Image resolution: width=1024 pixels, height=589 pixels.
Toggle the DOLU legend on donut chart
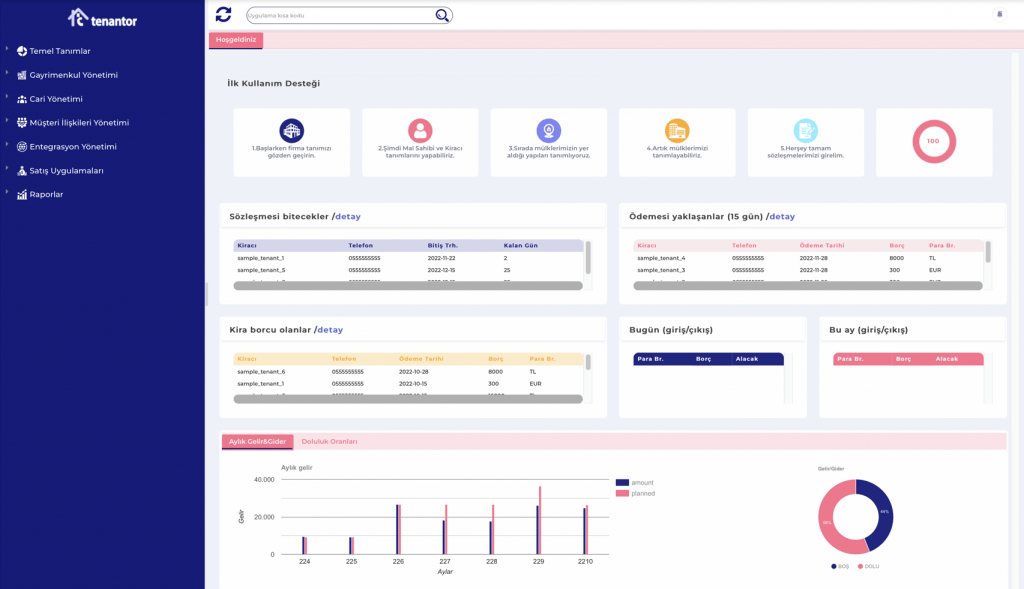coord(867,566)
